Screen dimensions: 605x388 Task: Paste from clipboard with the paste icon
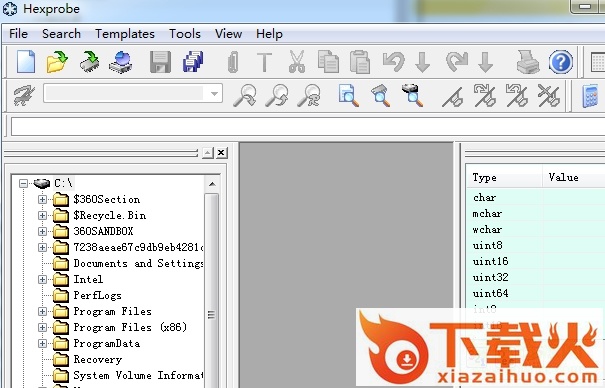point(360,62)
